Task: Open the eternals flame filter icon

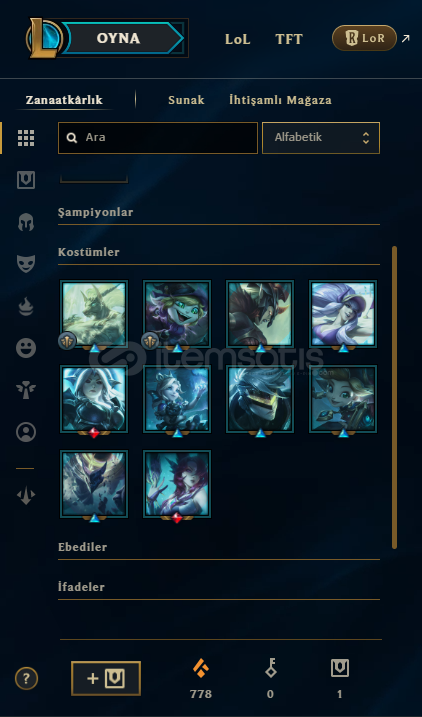Action: pos(26,306)
